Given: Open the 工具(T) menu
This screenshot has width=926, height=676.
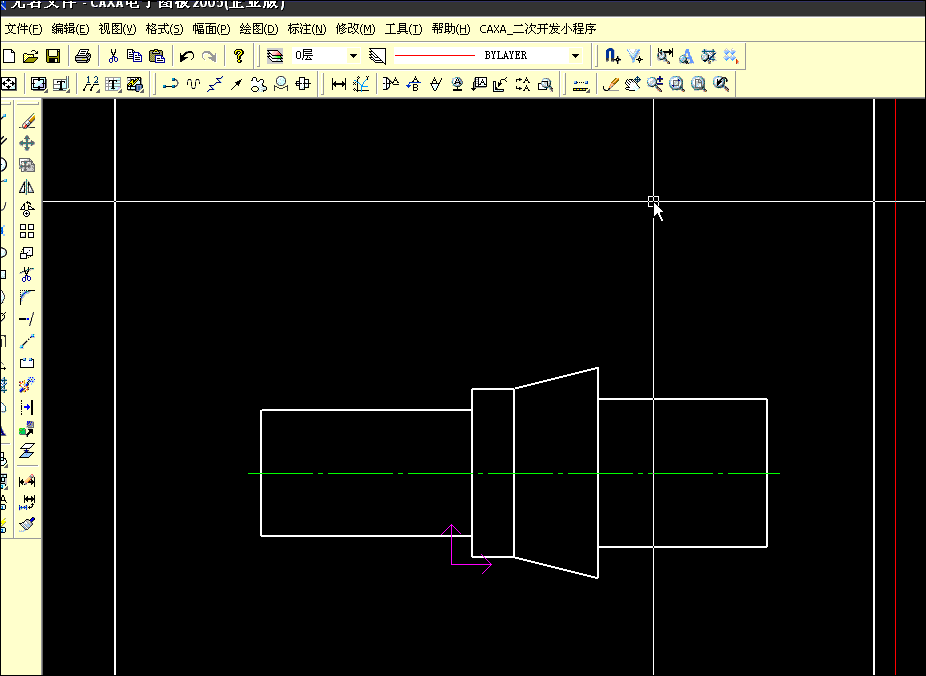Looking at the screenshot, I should point(403,29).
